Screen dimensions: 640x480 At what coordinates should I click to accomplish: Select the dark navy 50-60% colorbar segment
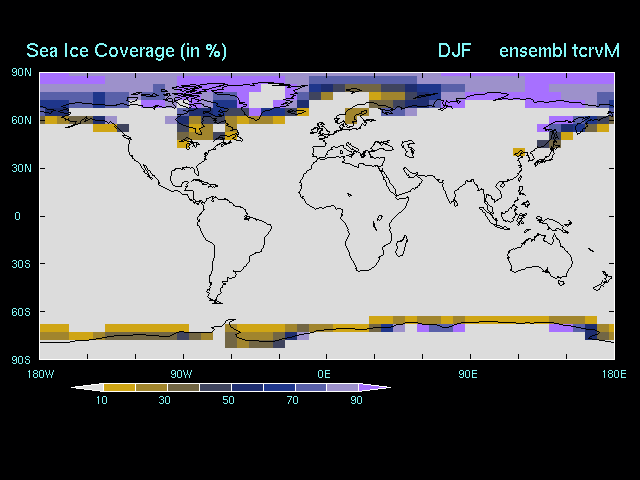246,387
